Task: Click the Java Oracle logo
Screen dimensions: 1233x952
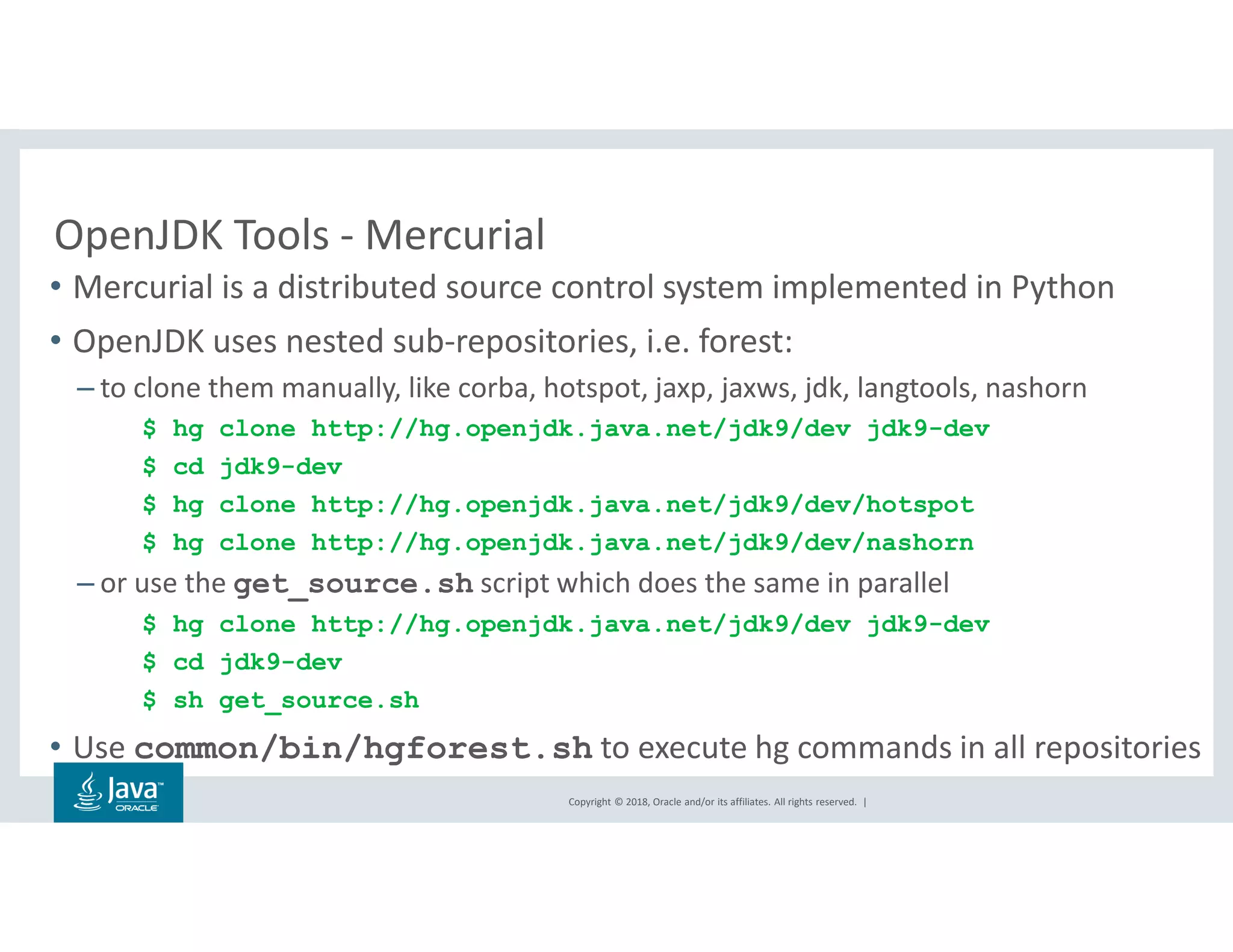Action: [118, 792]
